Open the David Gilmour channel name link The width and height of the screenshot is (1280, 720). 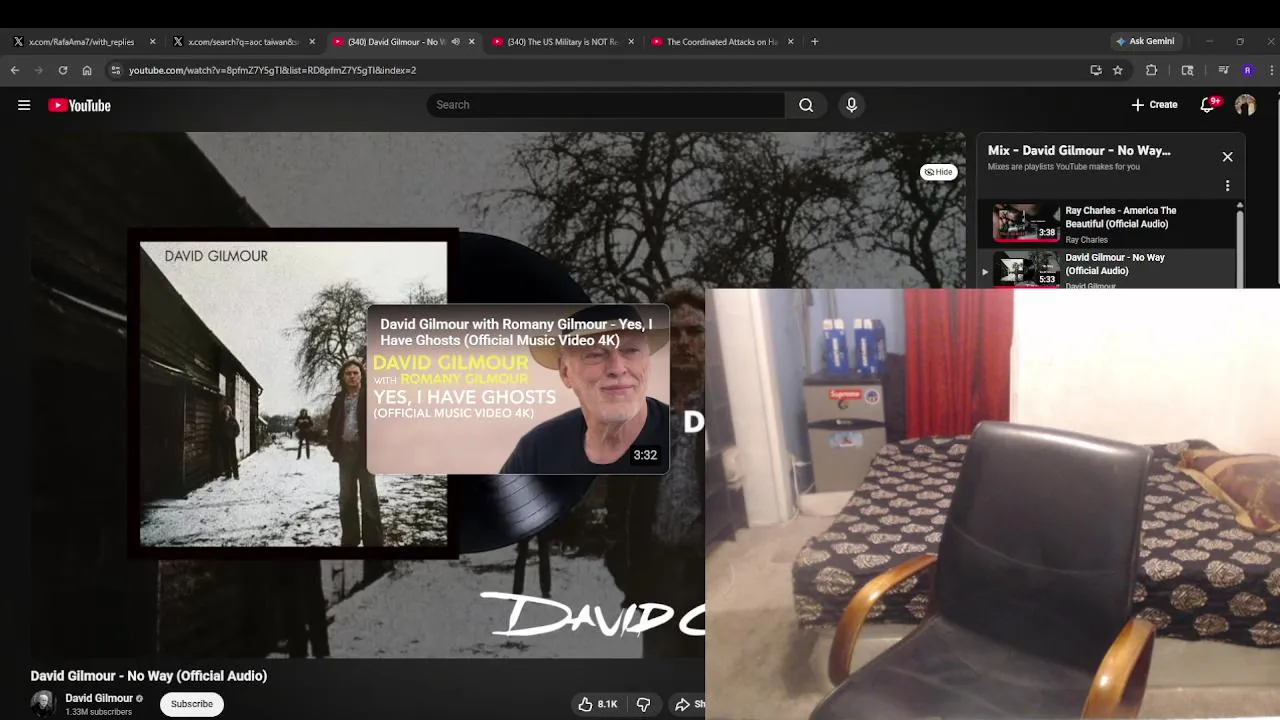point(99,698)
